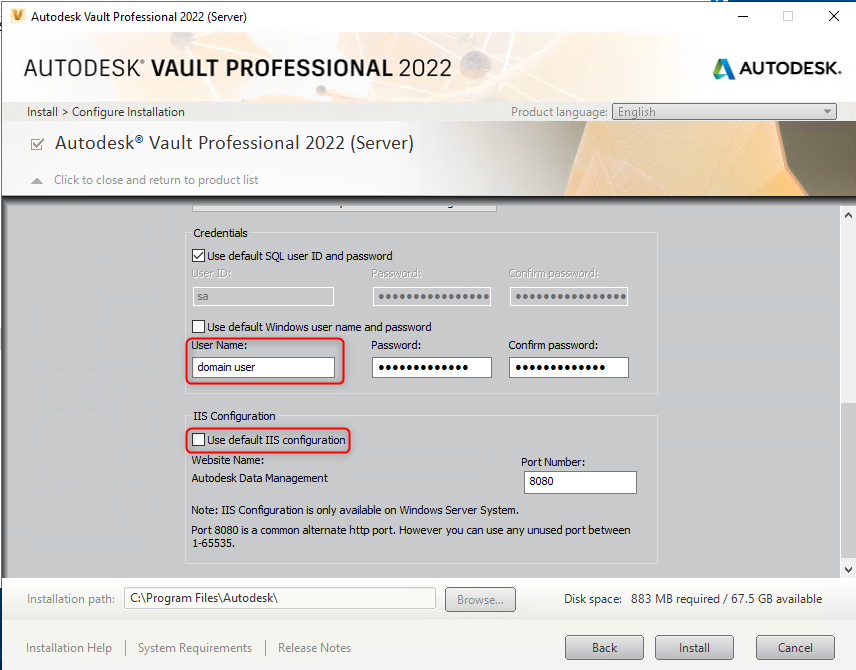Collapse the product via the return arrow
The height and width of the screenshot is (670, 856).
(x=36, y=180)
